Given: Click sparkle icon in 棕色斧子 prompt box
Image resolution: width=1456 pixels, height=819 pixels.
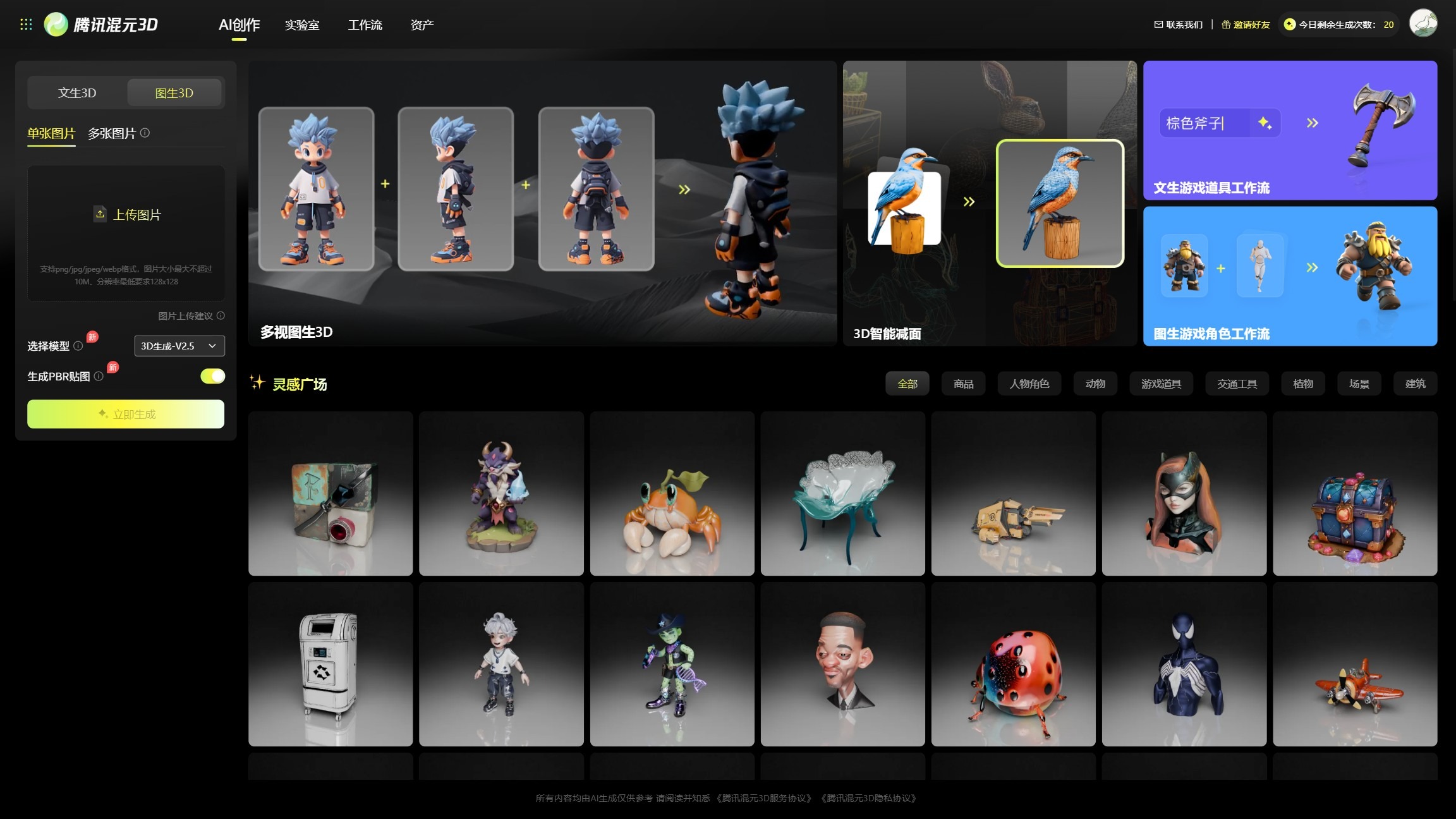Looking at the screenshot, I should tap(1265, 123).
